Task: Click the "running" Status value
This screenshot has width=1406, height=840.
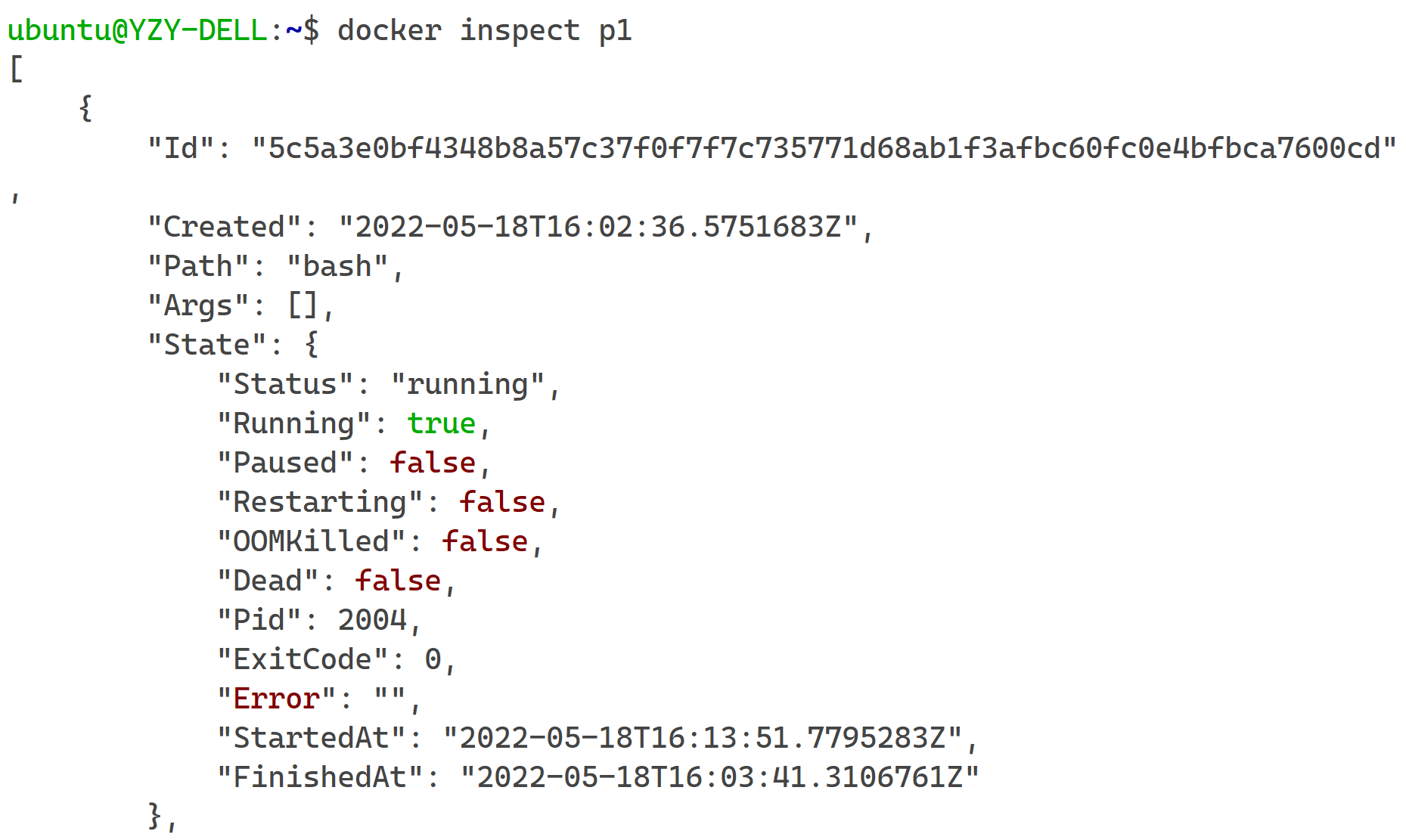Action: pos(467,384)
